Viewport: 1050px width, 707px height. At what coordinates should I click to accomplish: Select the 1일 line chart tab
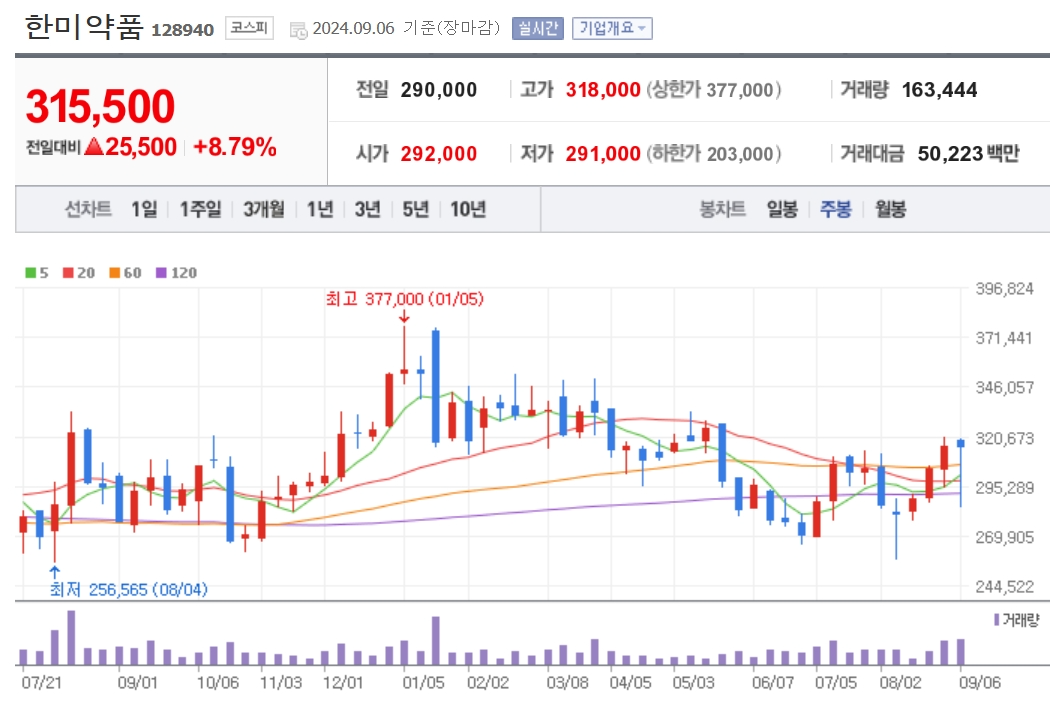[x=144, y=210]
